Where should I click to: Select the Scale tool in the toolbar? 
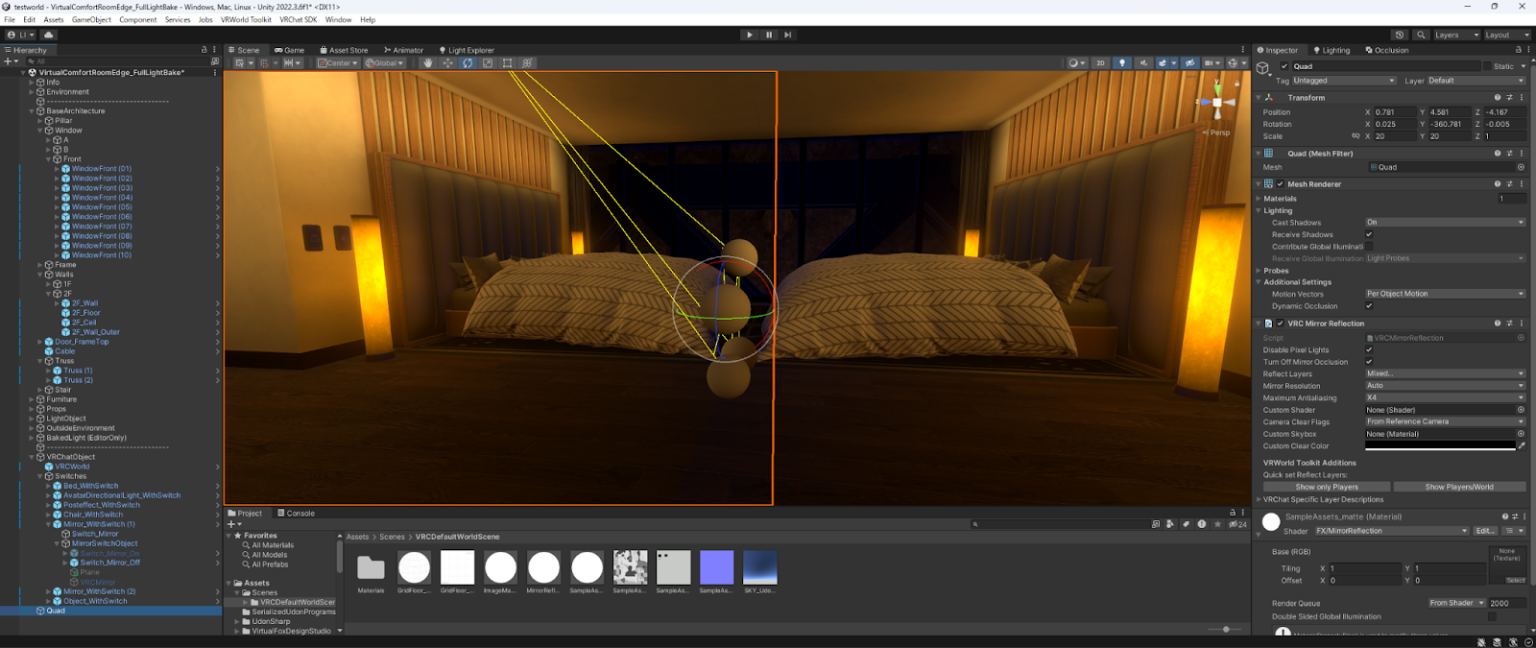pyautogui.click(x=488, y=63)
